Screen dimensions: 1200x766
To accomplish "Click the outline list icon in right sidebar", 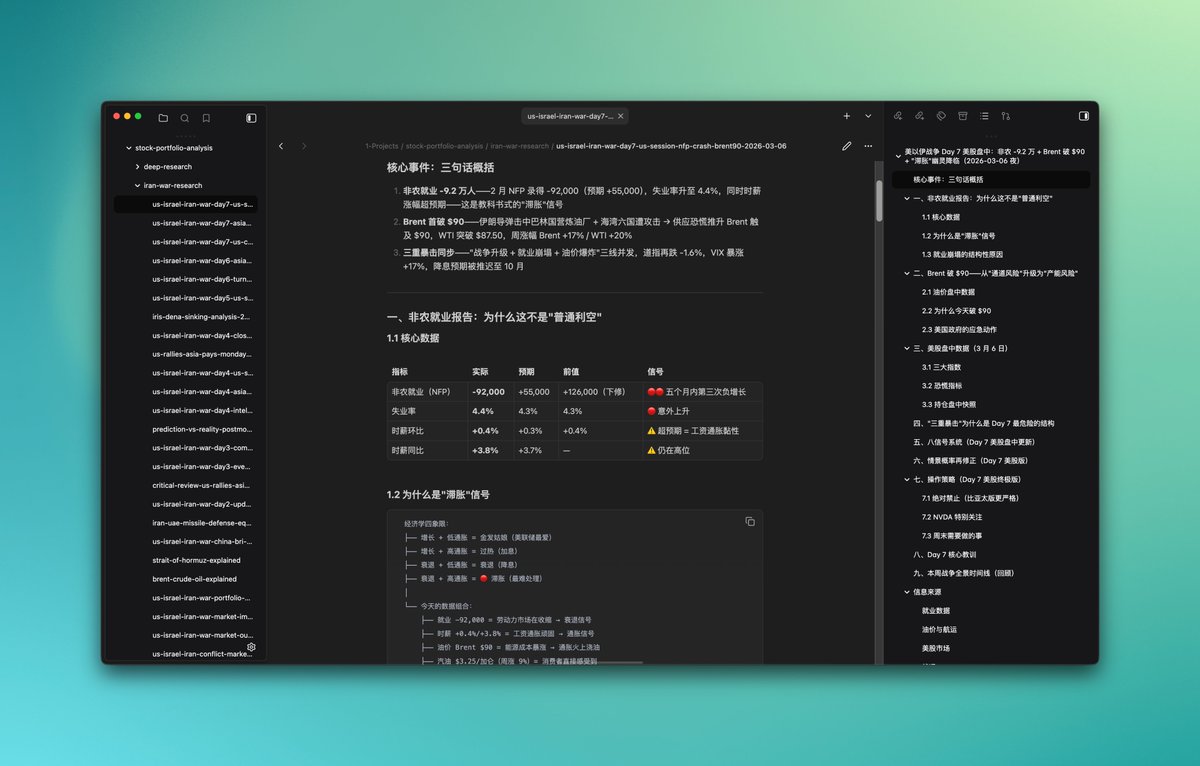I will point(984,116).
